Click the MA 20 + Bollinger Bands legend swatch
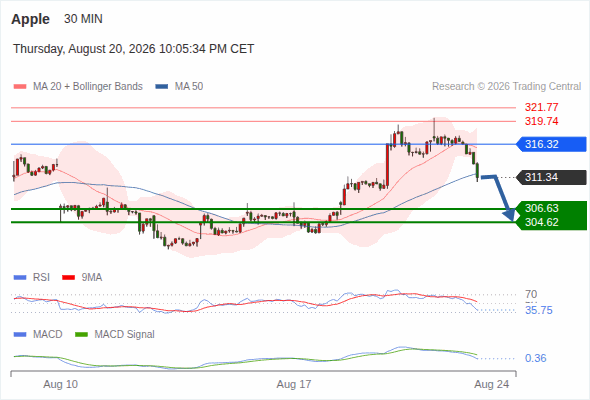 (x=20, y=87)
